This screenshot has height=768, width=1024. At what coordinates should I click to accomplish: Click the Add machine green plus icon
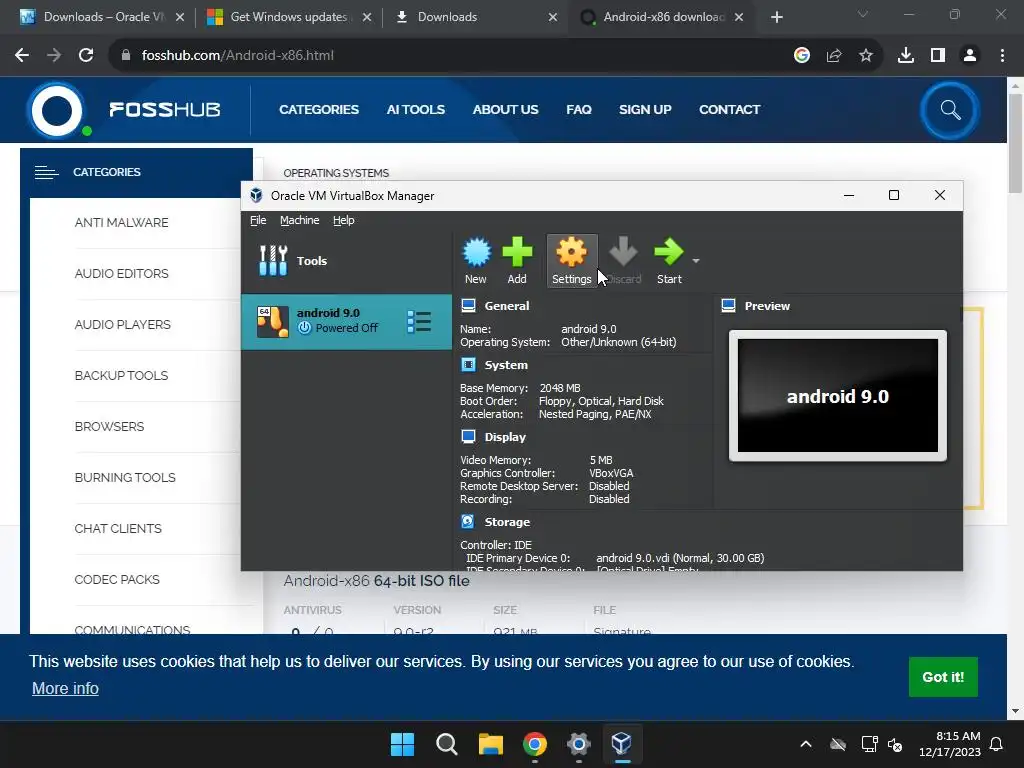pos(517,260)
